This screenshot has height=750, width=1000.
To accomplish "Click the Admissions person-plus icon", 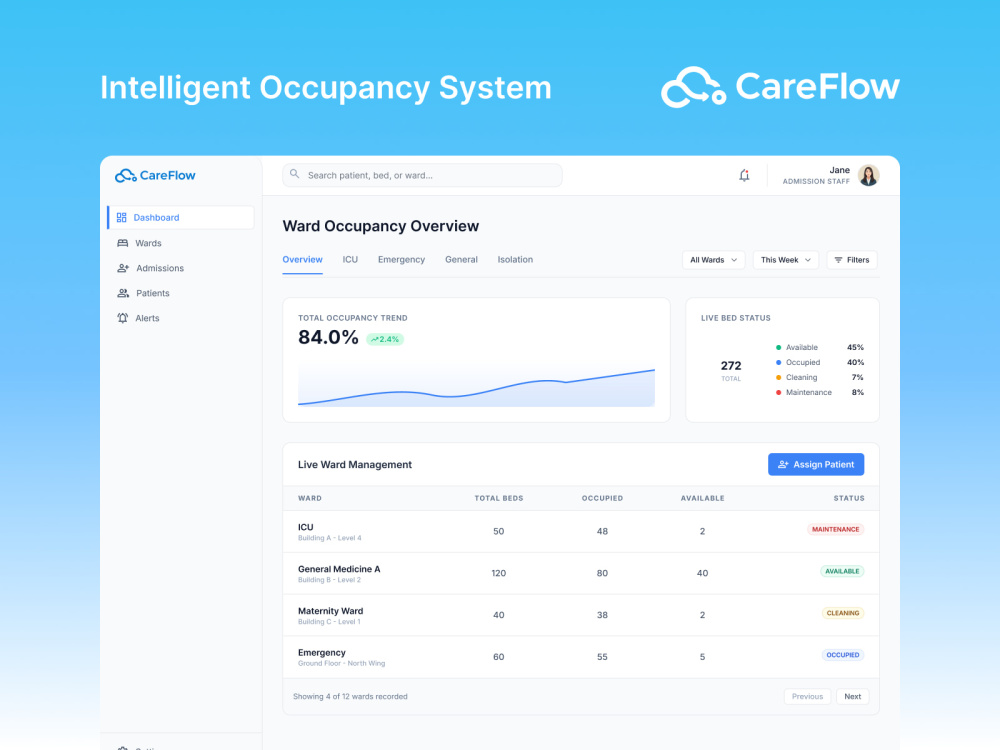I will (122, 268).
